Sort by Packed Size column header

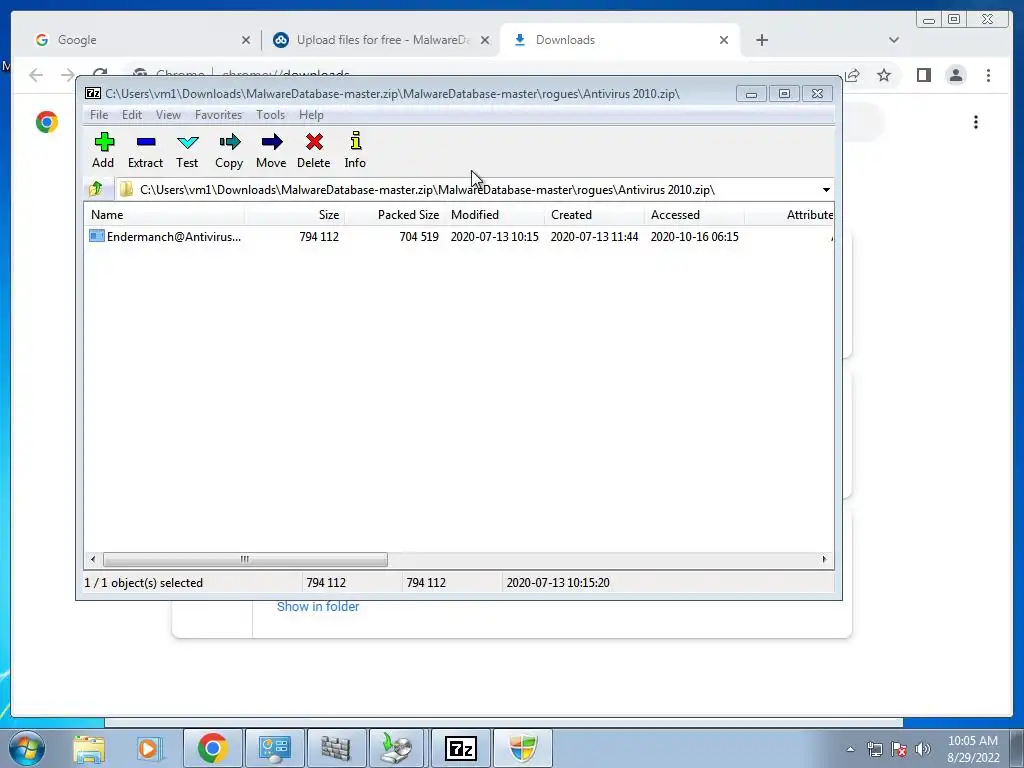394,215
